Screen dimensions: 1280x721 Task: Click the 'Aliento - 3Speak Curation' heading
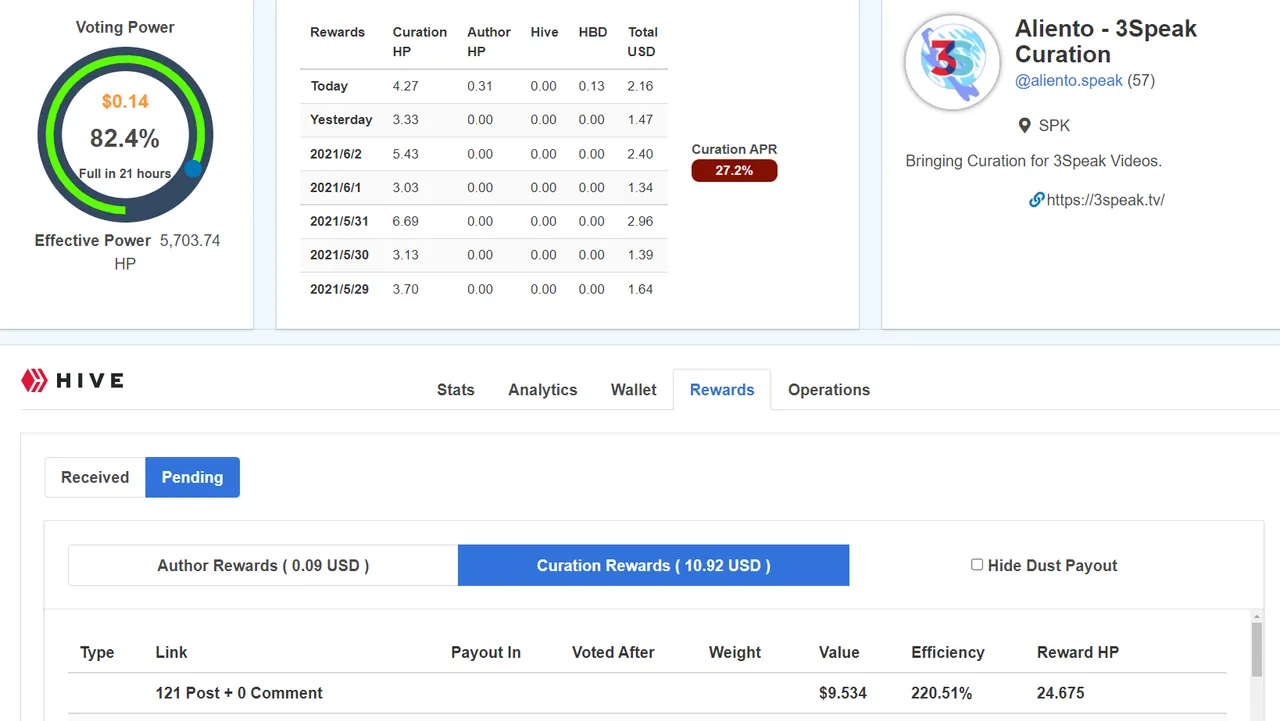point(1106,41)
